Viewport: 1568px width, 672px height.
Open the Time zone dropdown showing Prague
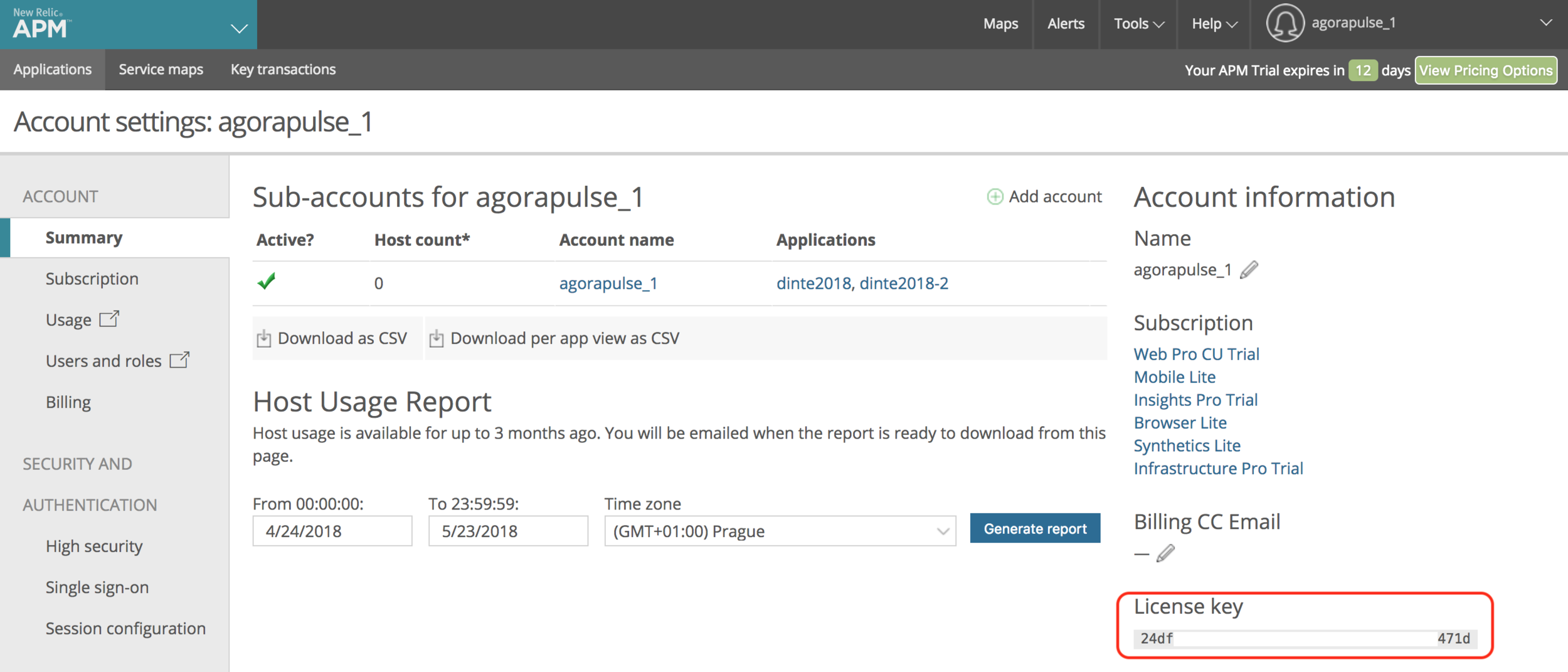(780, 531)
